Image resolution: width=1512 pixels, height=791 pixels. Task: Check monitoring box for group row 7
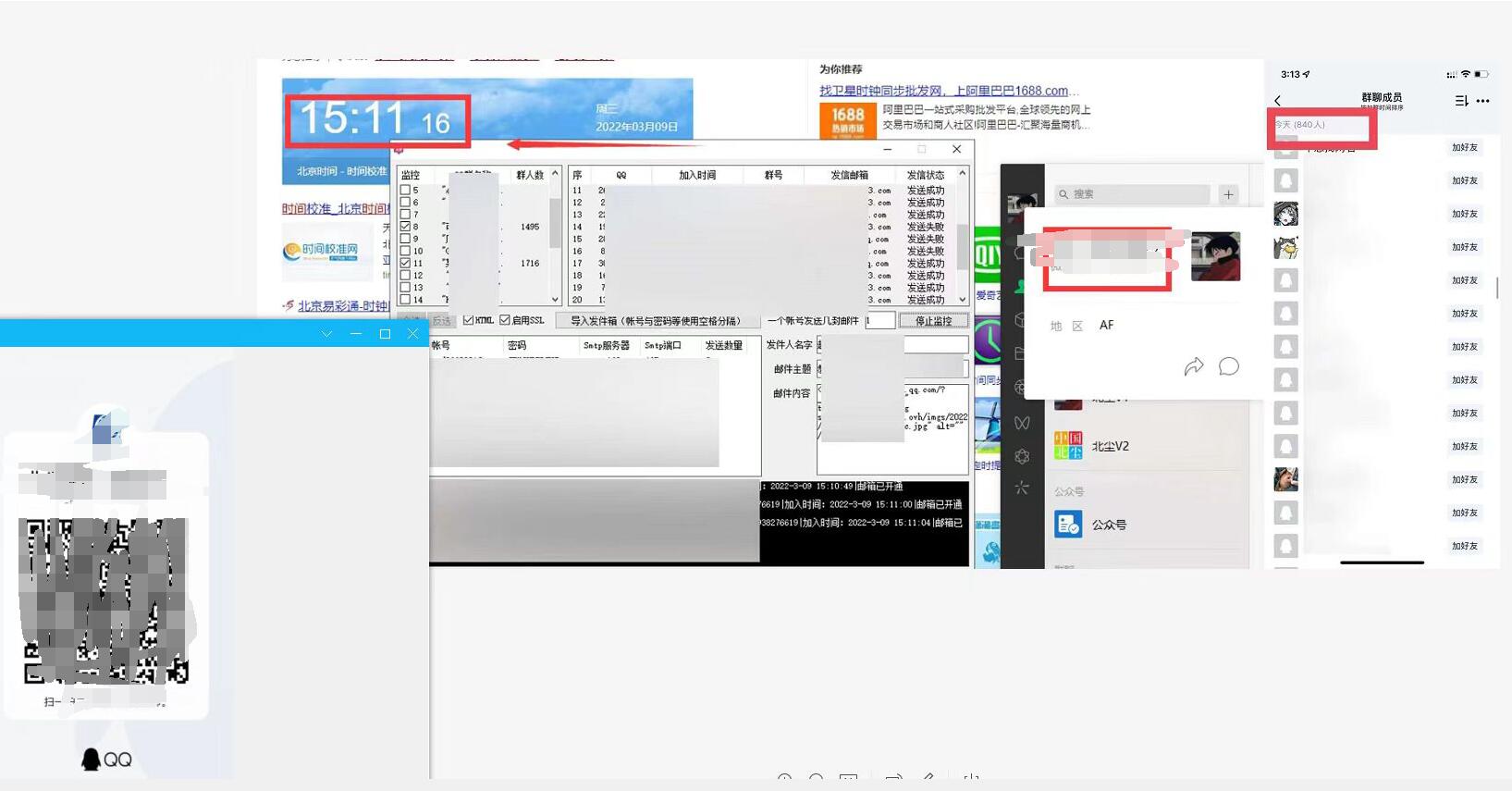[x=405, y=214]
